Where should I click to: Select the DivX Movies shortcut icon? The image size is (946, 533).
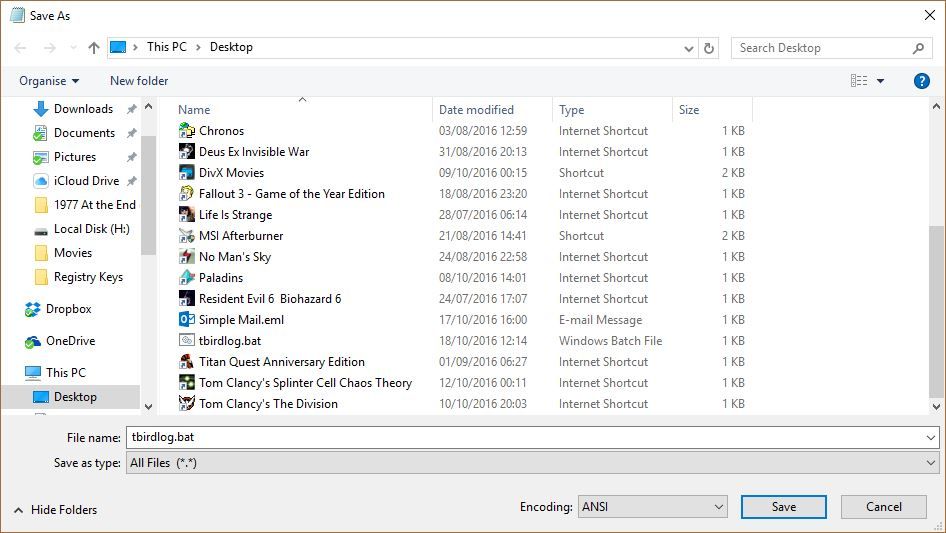pos(186,173)
